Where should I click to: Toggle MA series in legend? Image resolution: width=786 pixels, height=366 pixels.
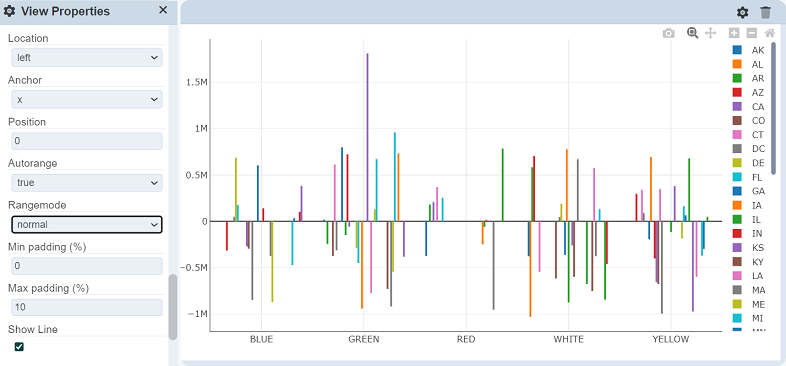(748, 289)
